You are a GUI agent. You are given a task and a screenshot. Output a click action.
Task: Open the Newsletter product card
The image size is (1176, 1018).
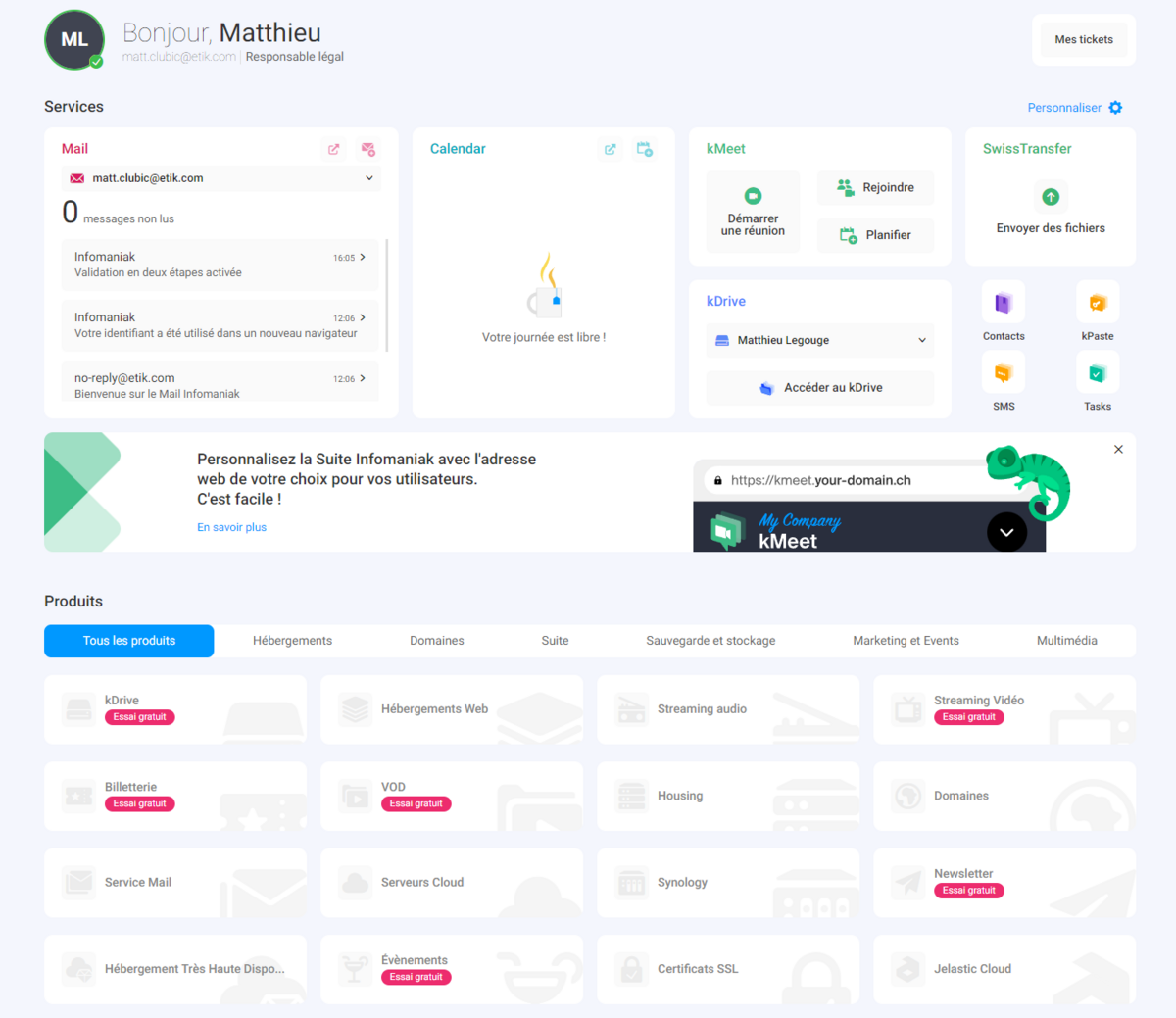coord(1004,883)
